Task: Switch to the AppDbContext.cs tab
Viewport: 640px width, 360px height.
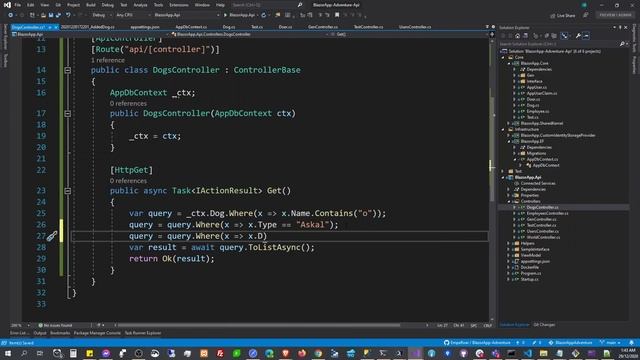Action: pyautogui.click(x=191, y=27)
